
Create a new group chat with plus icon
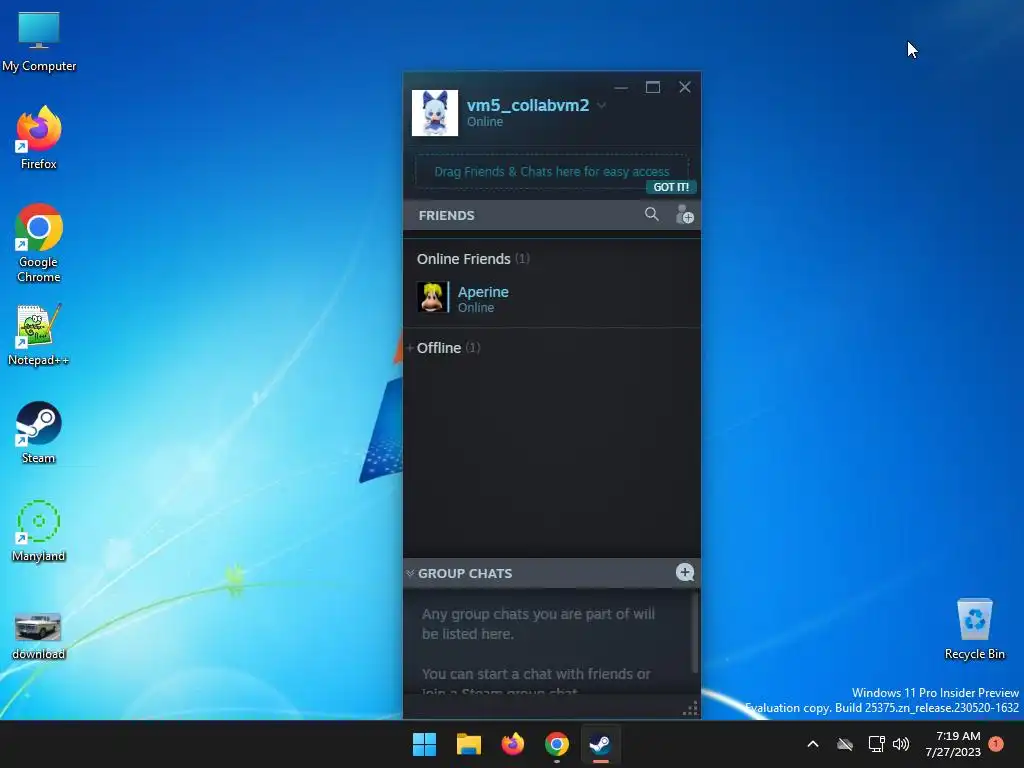684,573
